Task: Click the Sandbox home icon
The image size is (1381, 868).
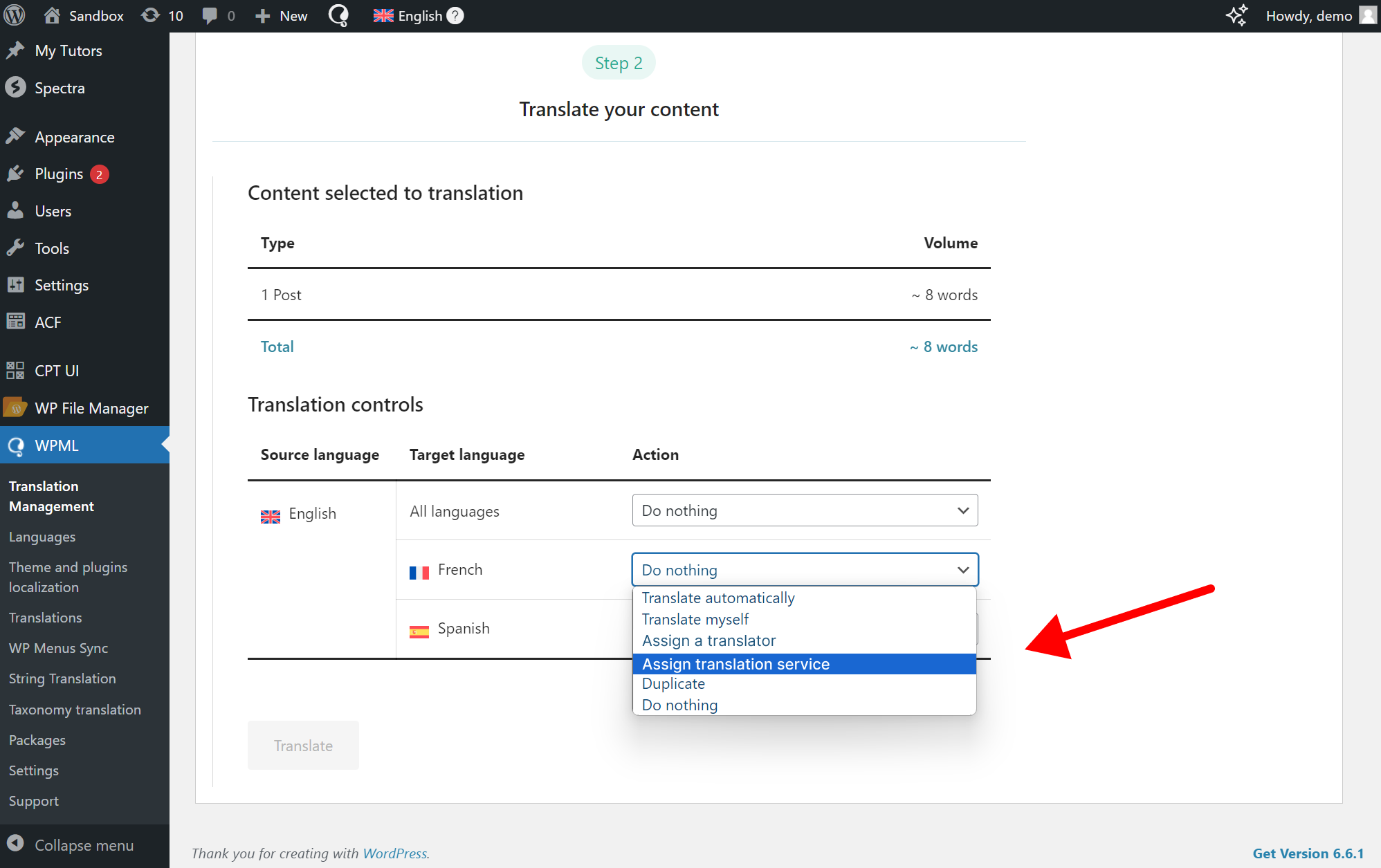Action: pyautogui.click(x=52, y=15)
